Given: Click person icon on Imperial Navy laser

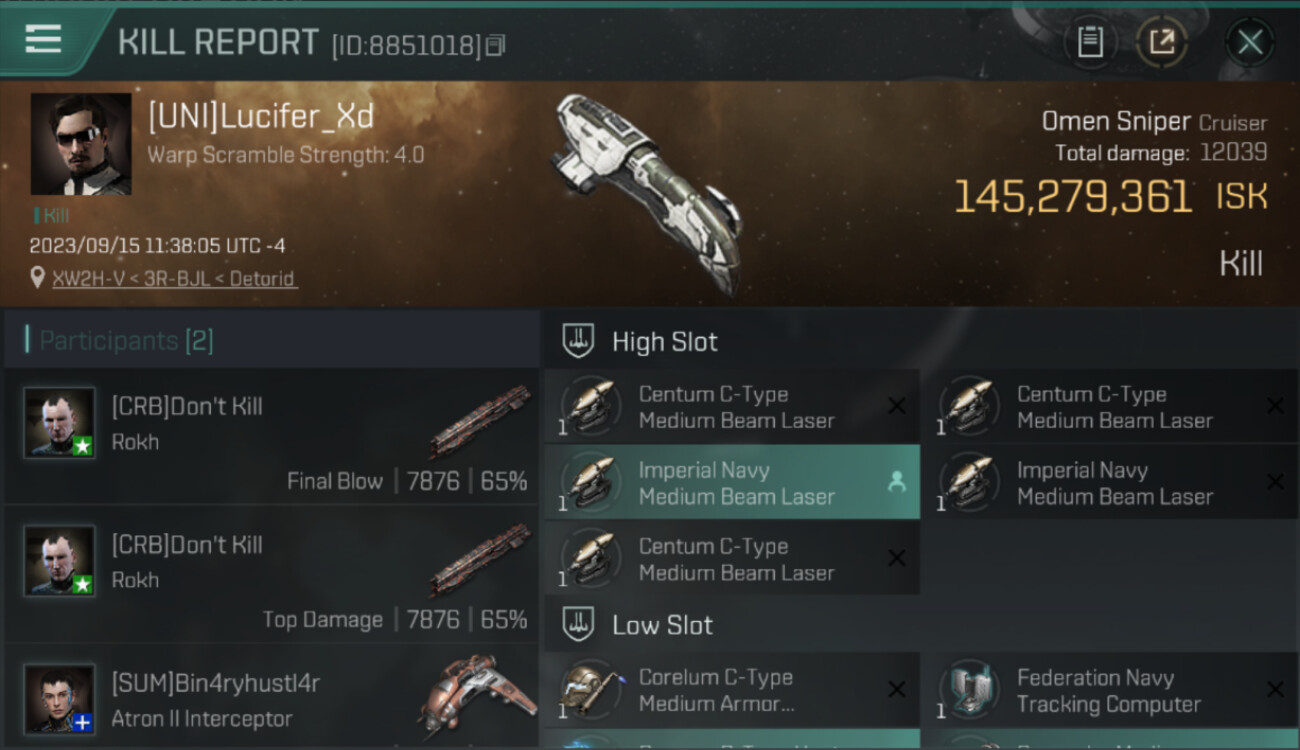Looking at the screenshot, I should point(896,482).
